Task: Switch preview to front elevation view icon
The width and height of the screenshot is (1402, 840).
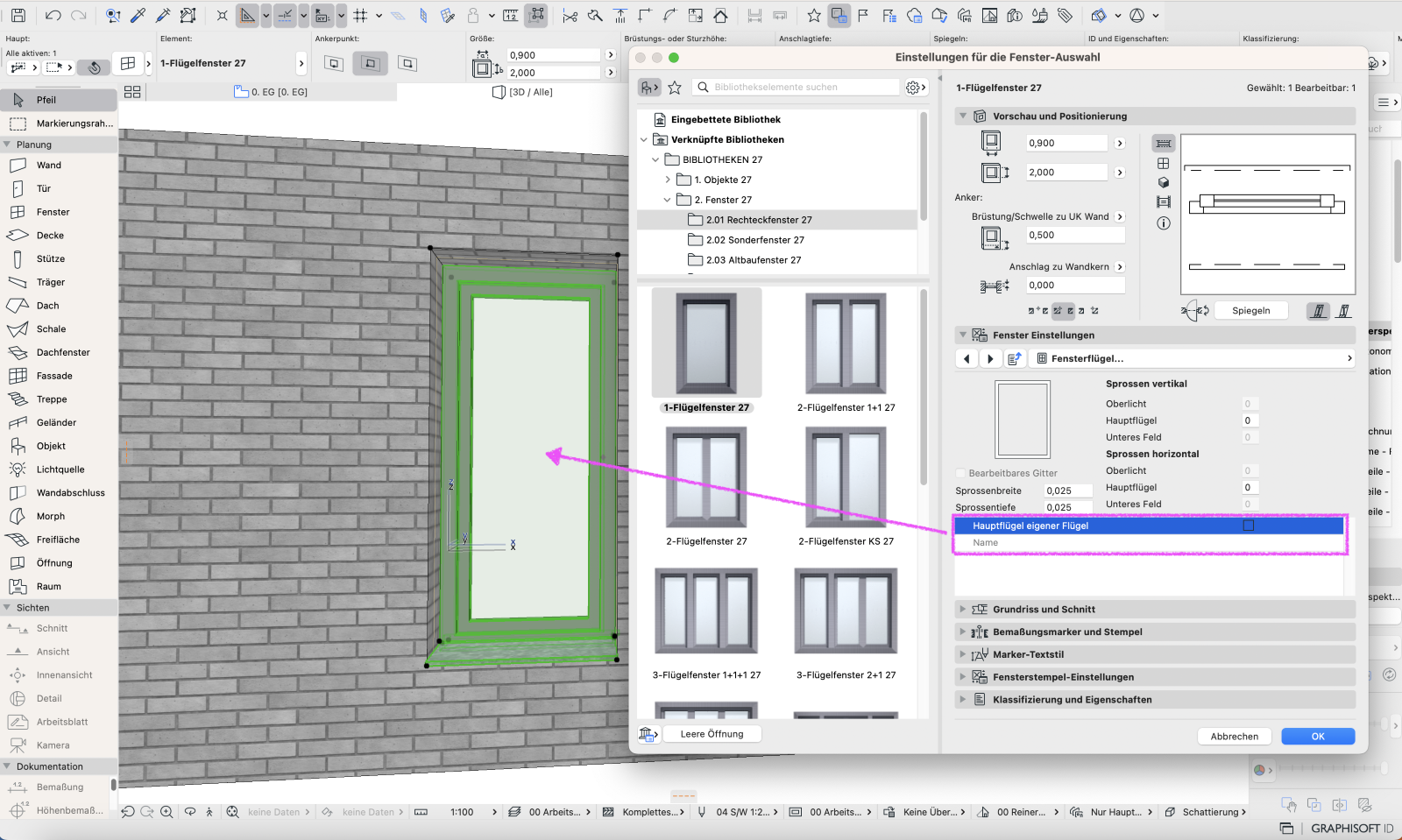Action: pos(1164,164)
